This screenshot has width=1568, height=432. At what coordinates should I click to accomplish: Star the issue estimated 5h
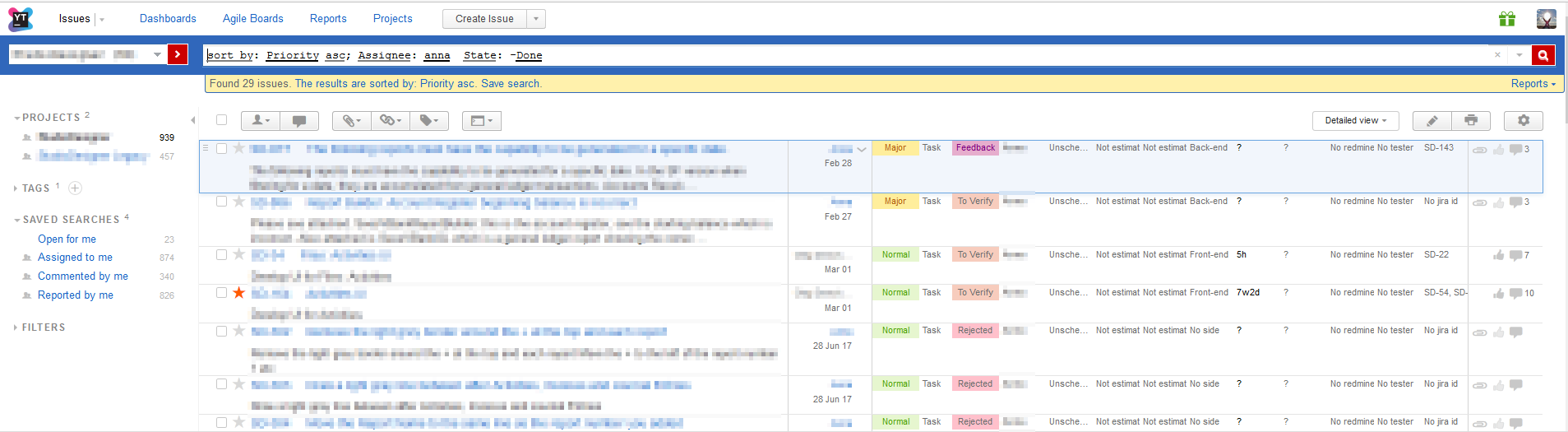(x=239, y=254)
